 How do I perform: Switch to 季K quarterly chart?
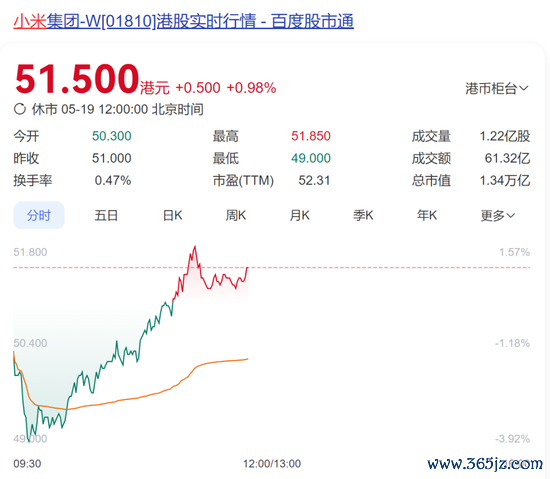tap(363, 215)
